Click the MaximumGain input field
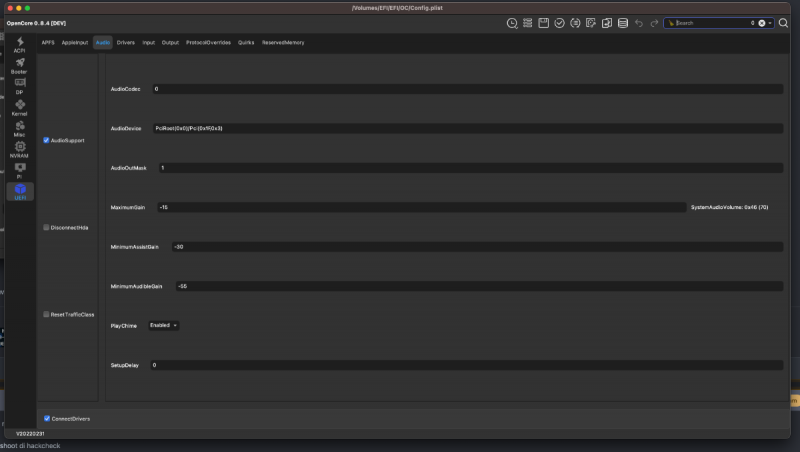The image size is (800, 452). (422, 207)
